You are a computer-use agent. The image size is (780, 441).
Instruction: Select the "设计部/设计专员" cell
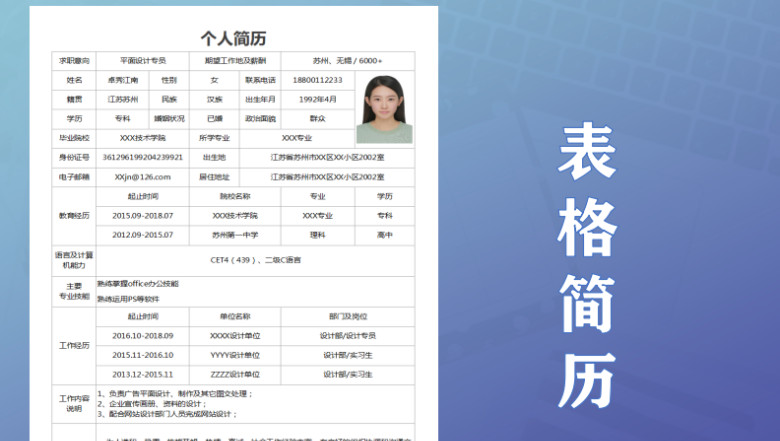click(348, 336)
